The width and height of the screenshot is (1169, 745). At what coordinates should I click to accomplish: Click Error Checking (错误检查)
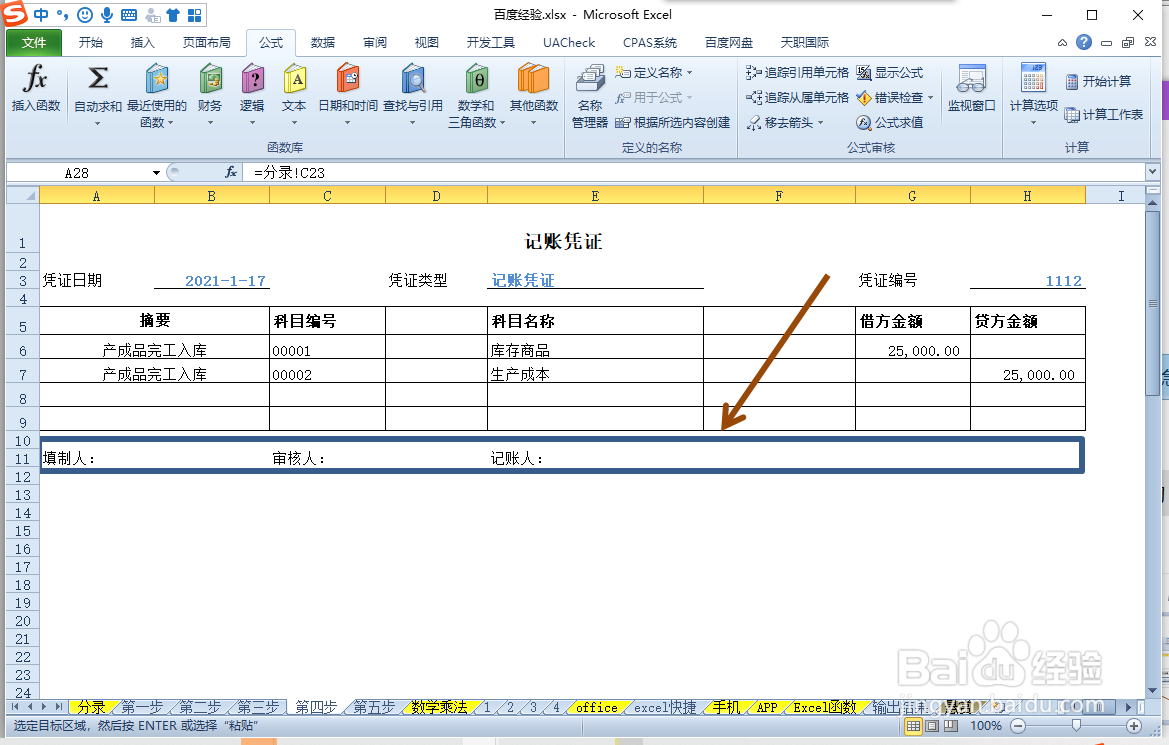889,98
